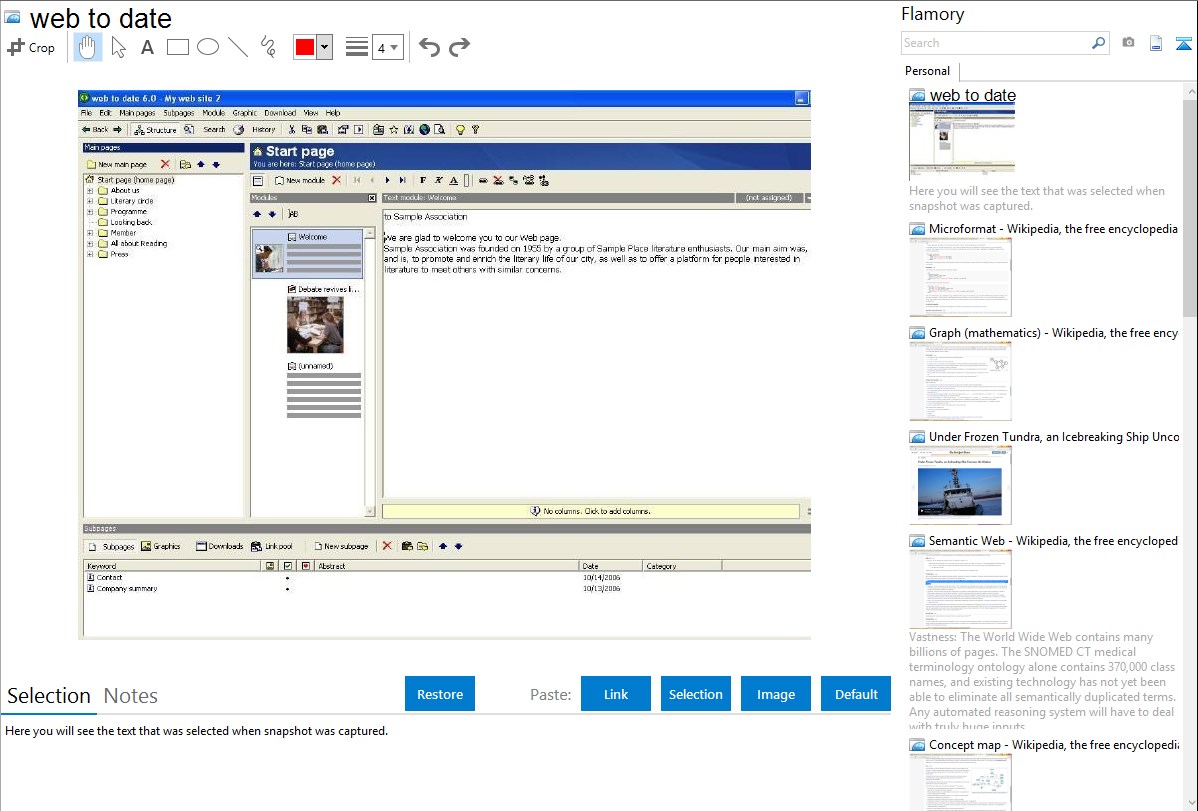Screen dimensions: 1198x811
Task: Select the rectangle shape tool
Action: [178, 47]
